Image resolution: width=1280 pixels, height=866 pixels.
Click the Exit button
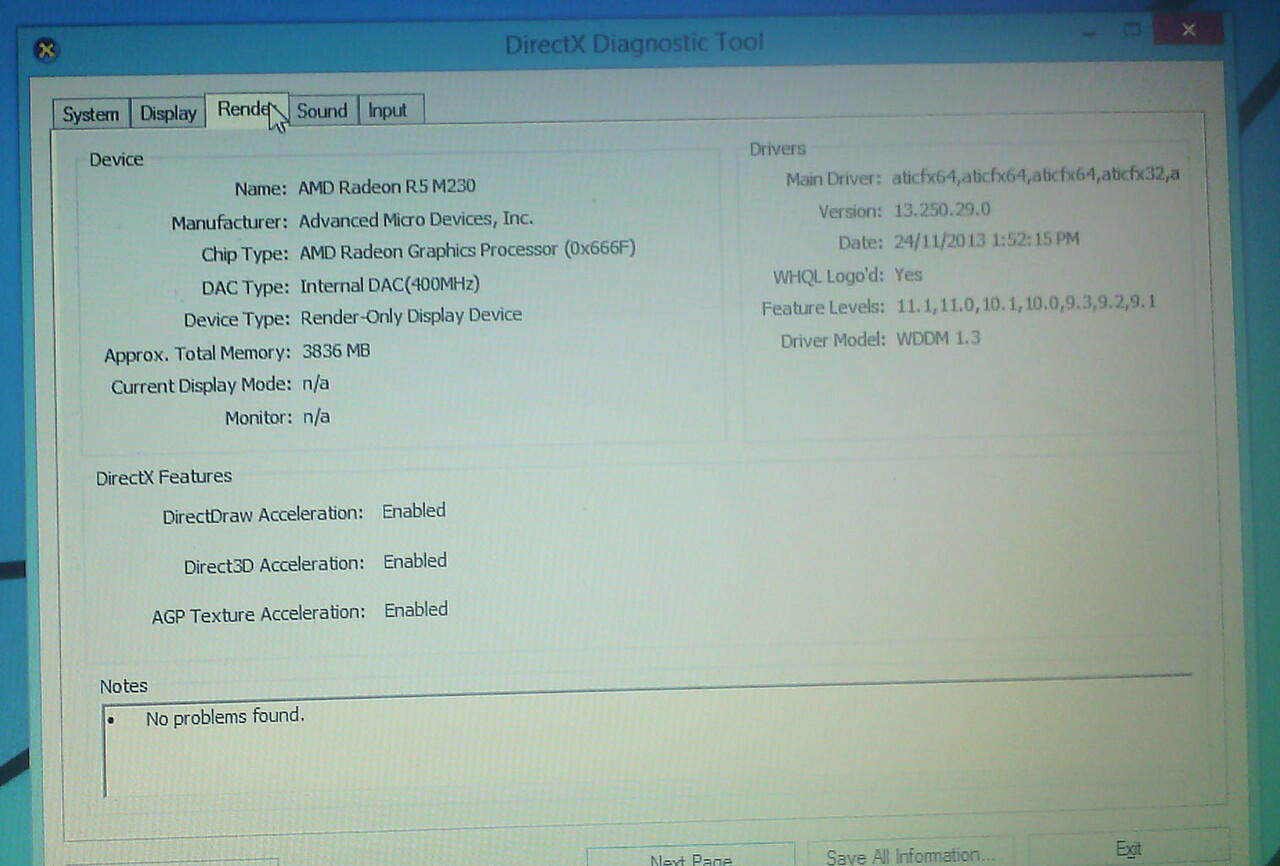(x=1128, y=848)
